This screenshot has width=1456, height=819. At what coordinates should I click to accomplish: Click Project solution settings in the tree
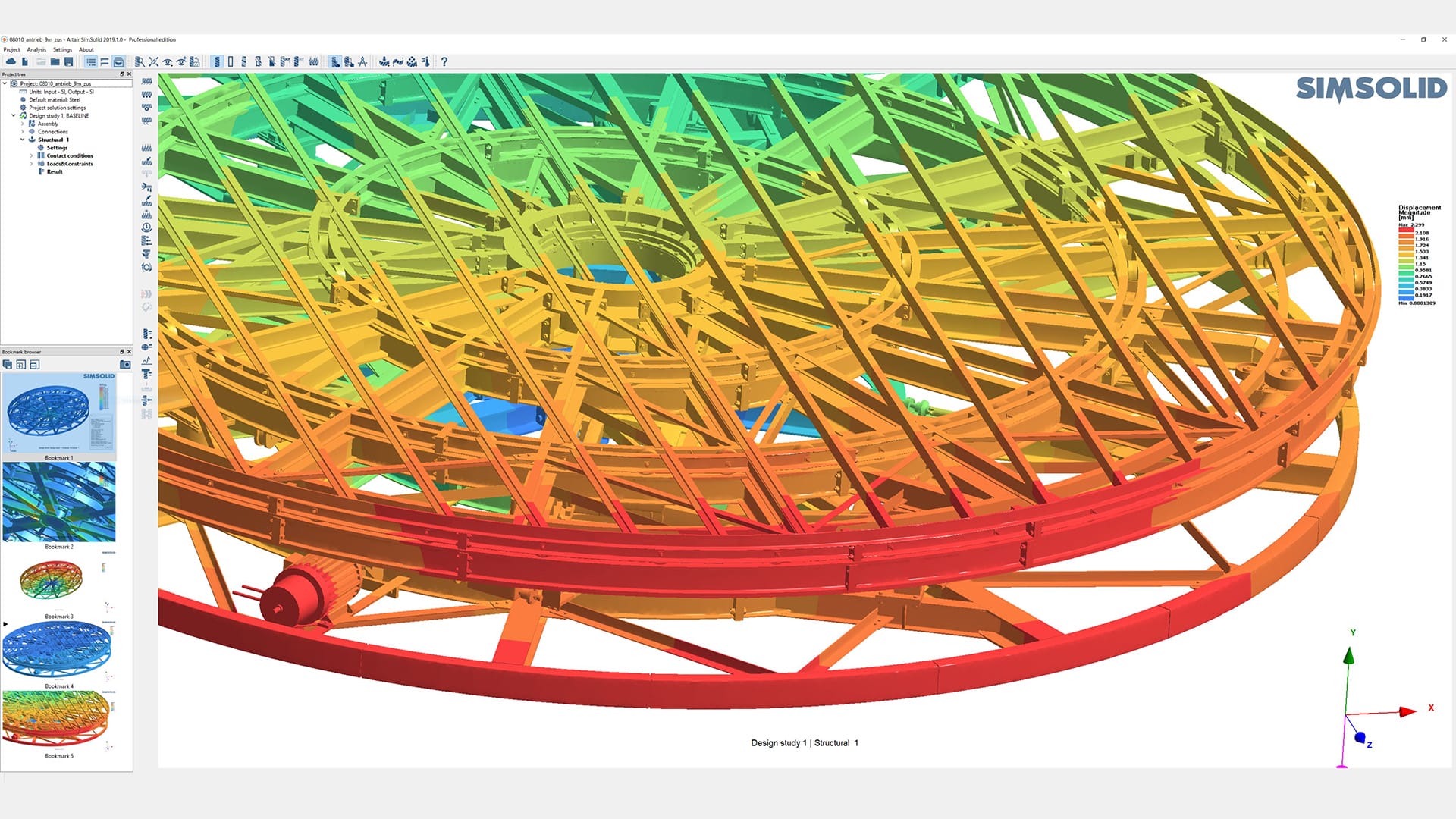pyautogui.click(x=57, y=108)
